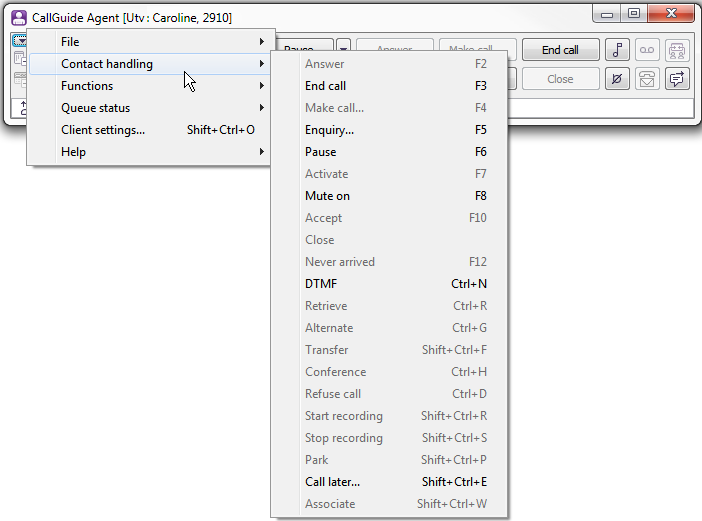
Task: Click the mute microphone icon button
Action: (617, 79)
